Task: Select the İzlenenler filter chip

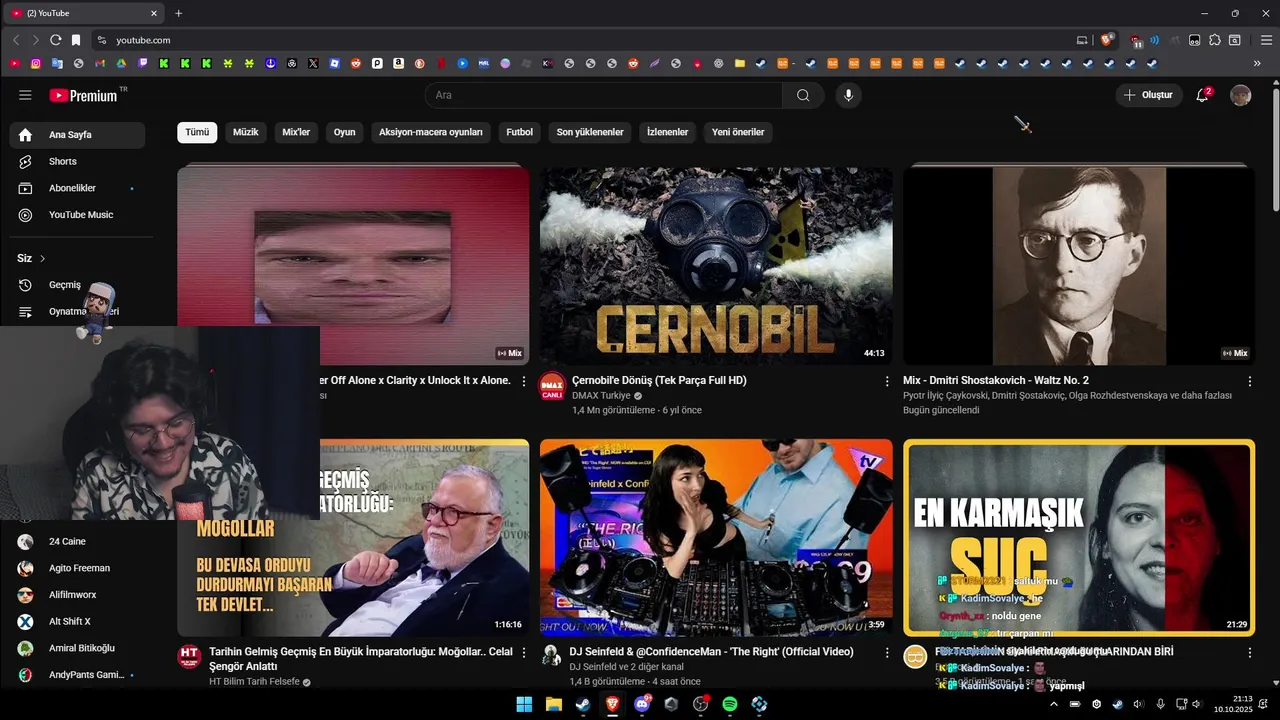Action: pyautogui.click(x=667, y=132)
